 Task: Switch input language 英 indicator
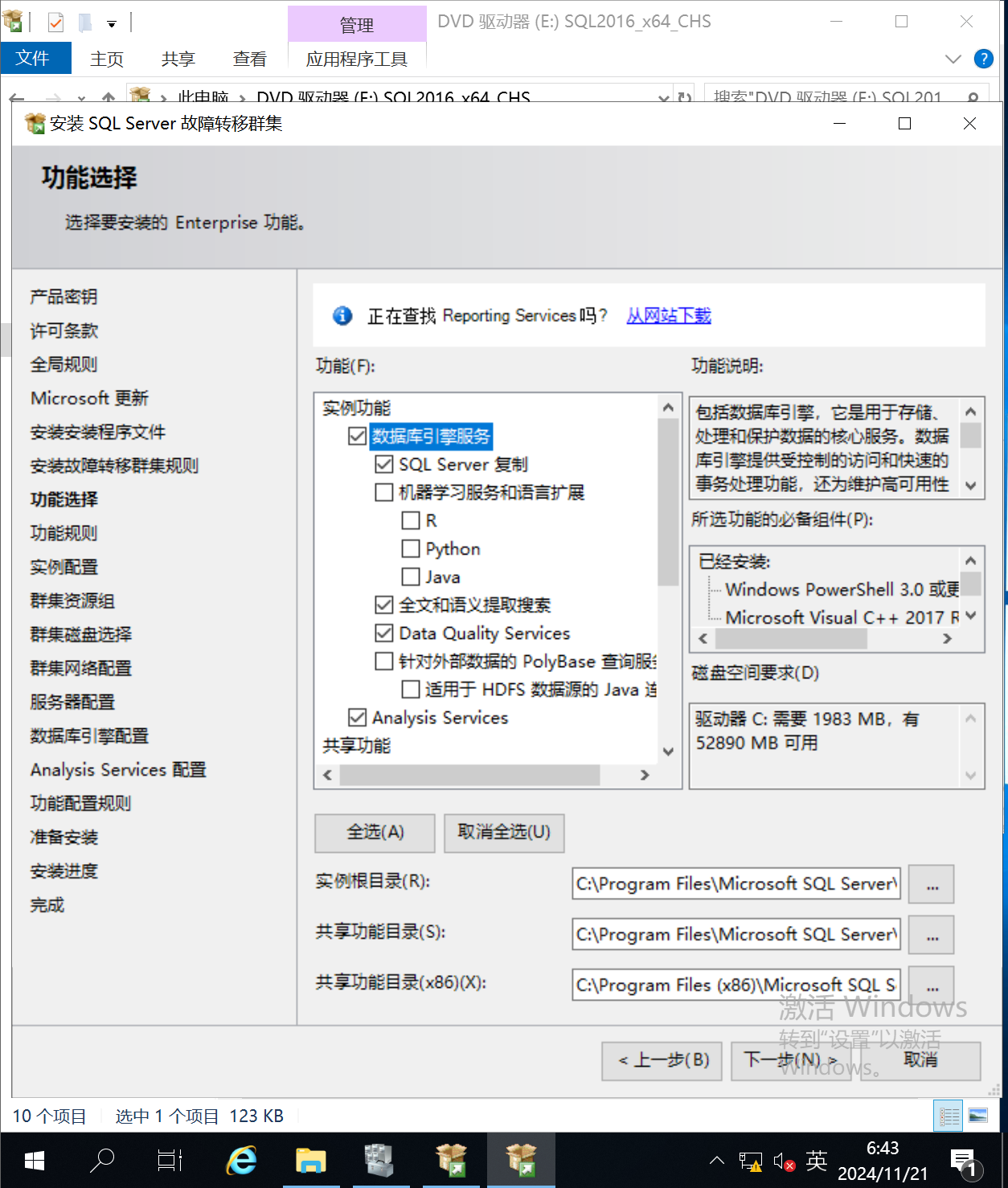[817, 1161]
